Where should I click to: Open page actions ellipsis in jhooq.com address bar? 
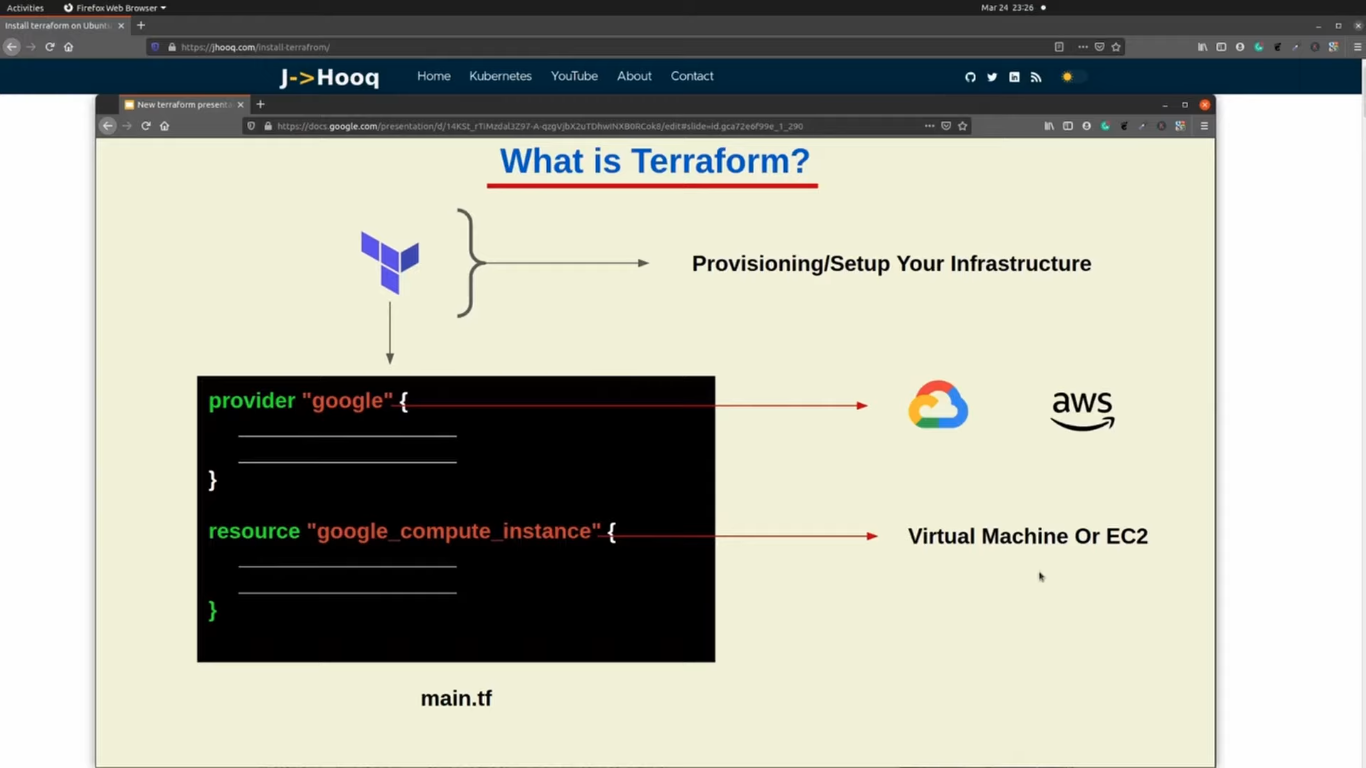(1082, 47)
